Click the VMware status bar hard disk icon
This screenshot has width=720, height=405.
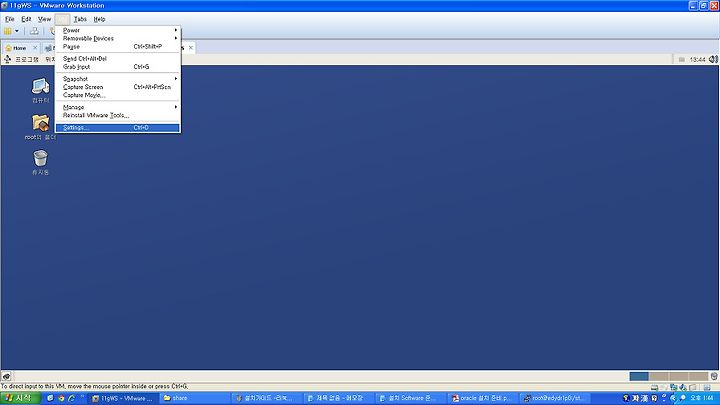pos(654,388)
